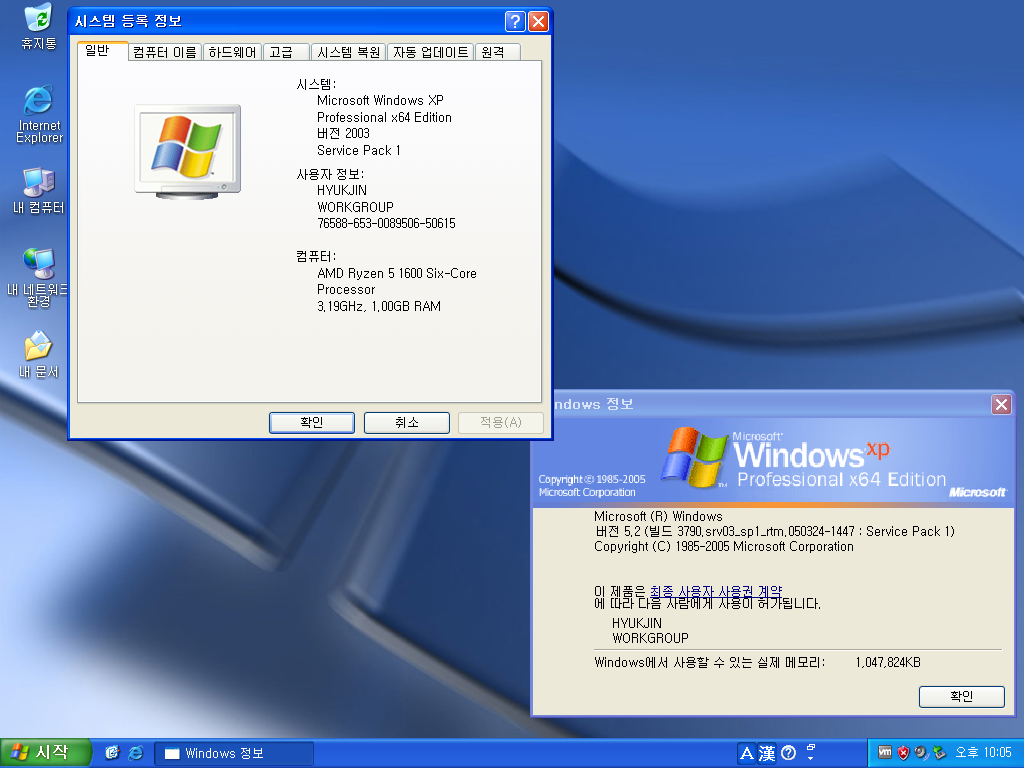
Task: Click 'Professional x64 Edition' in system info
Action: pos(384,118)
